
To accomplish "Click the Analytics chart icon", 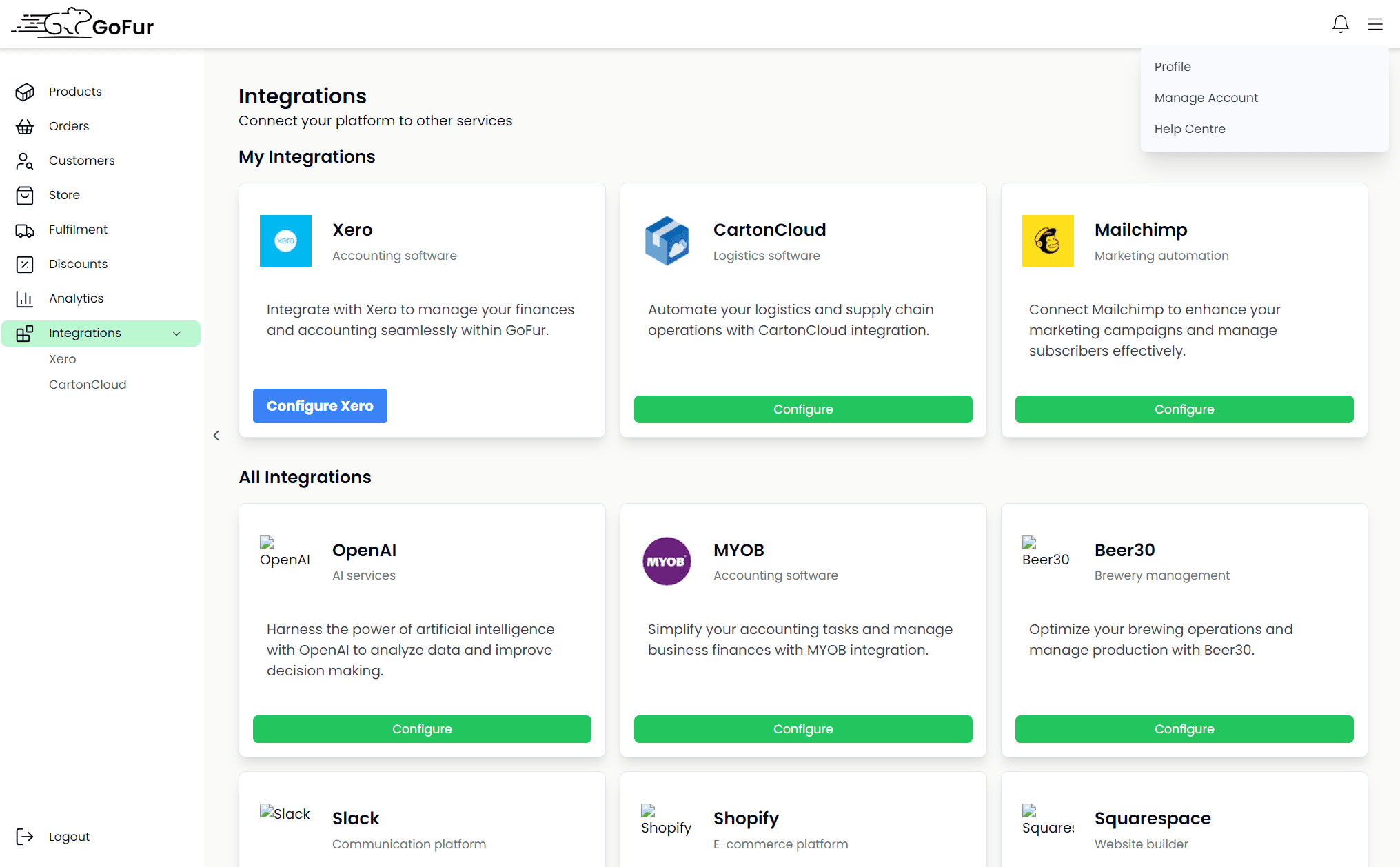I will [25, 298].
